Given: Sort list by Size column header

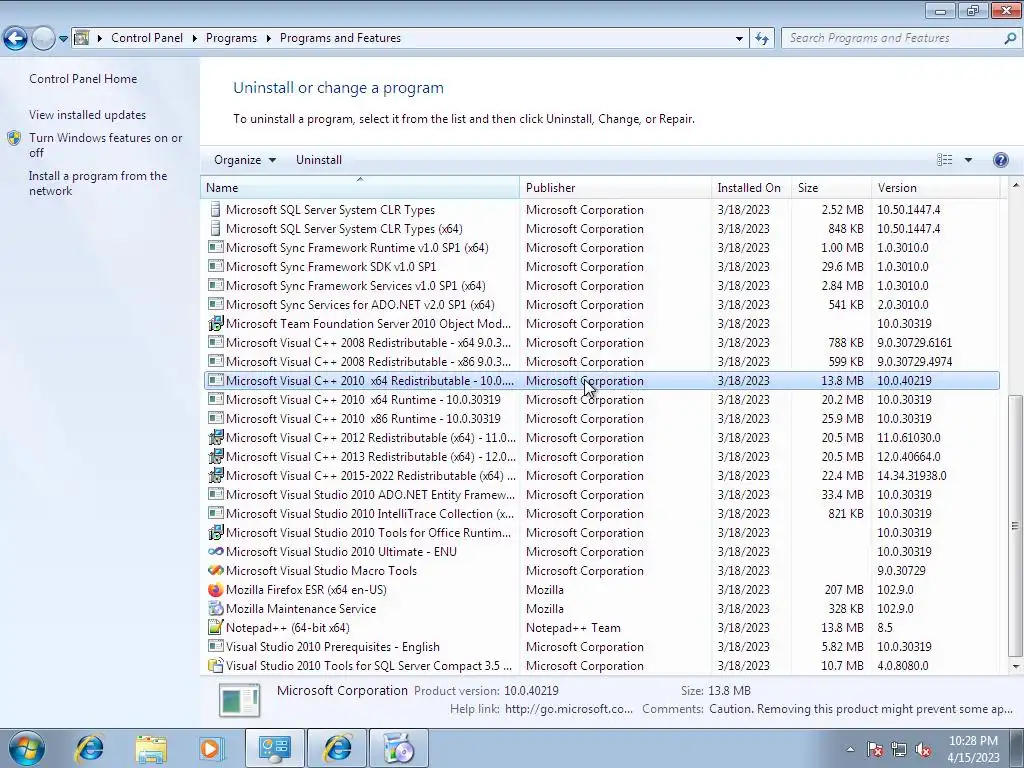Looking at the screenshot, I should pos(831,187).
